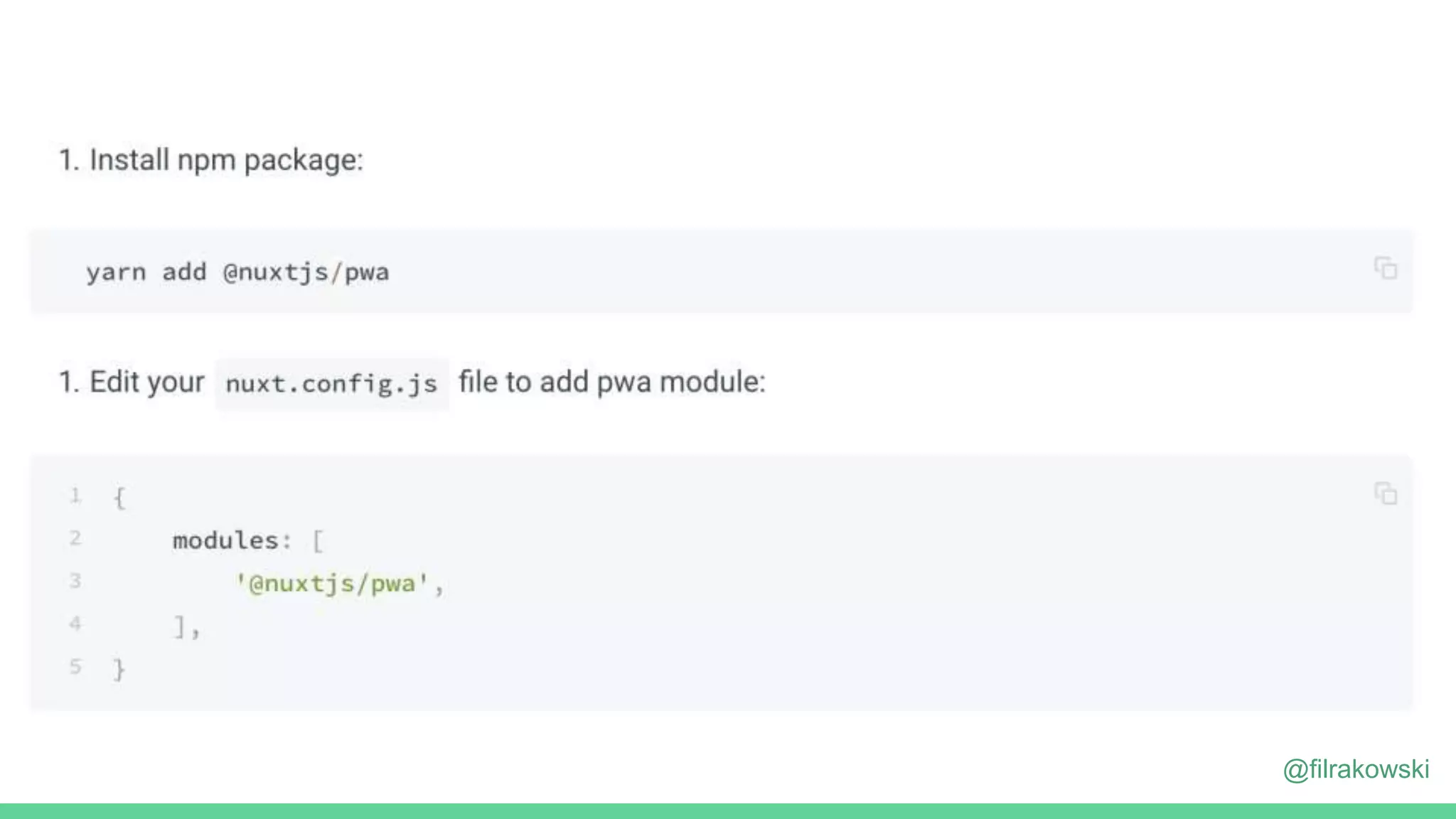Click line number 5 in code block

click(x=75, y=666)
